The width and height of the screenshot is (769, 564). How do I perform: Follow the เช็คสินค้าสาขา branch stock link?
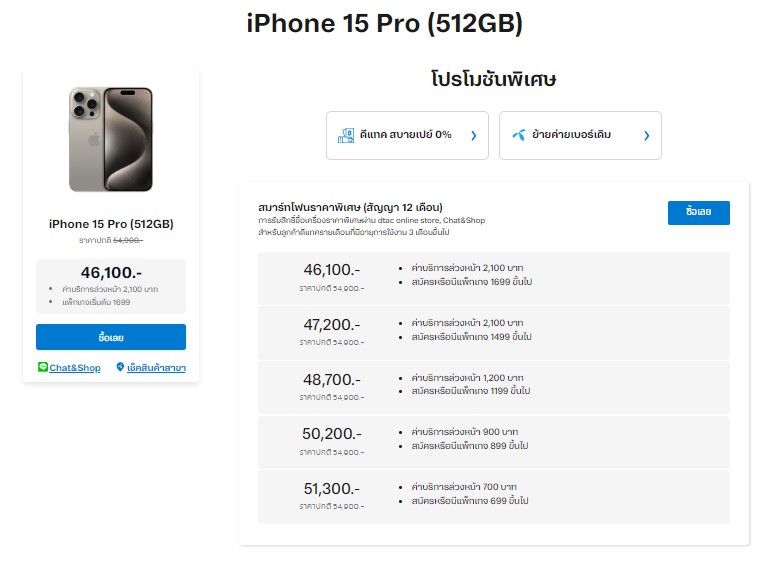point(156,368)
